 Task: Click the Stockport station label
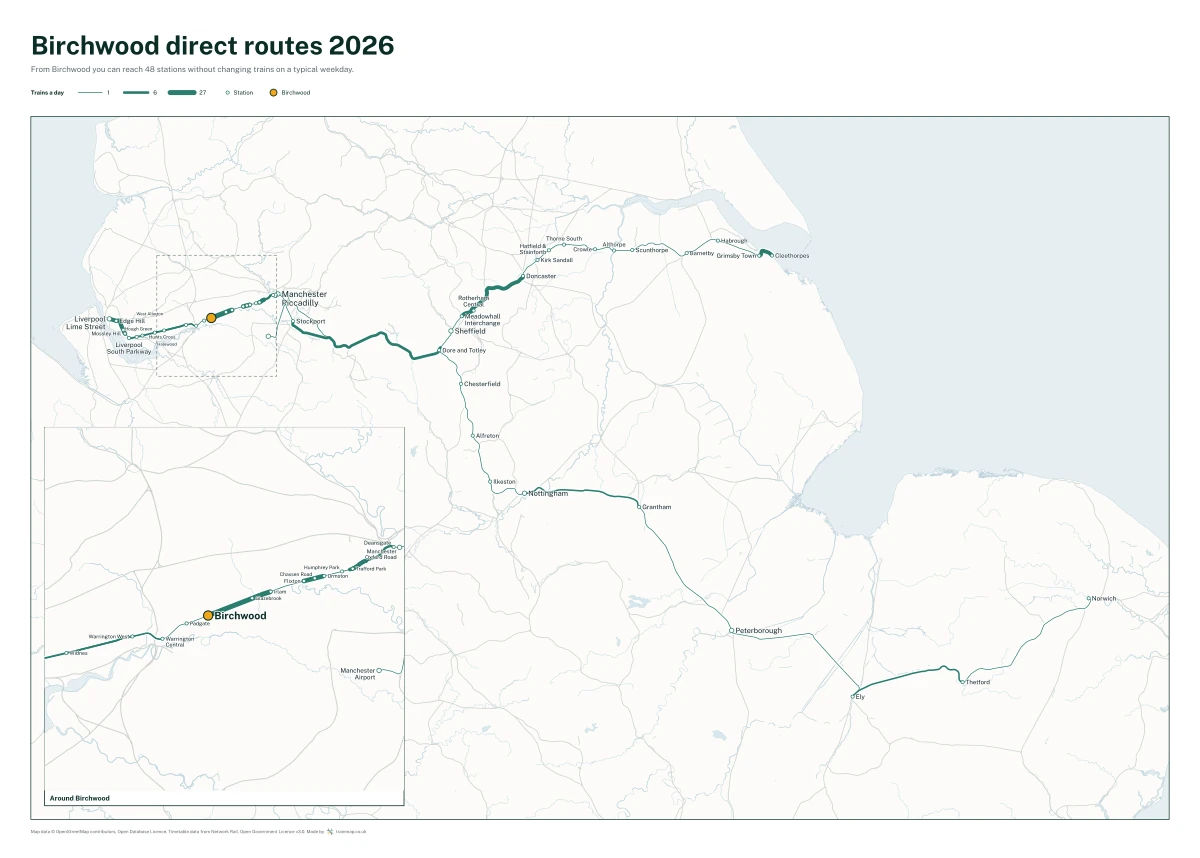[311, 322]
